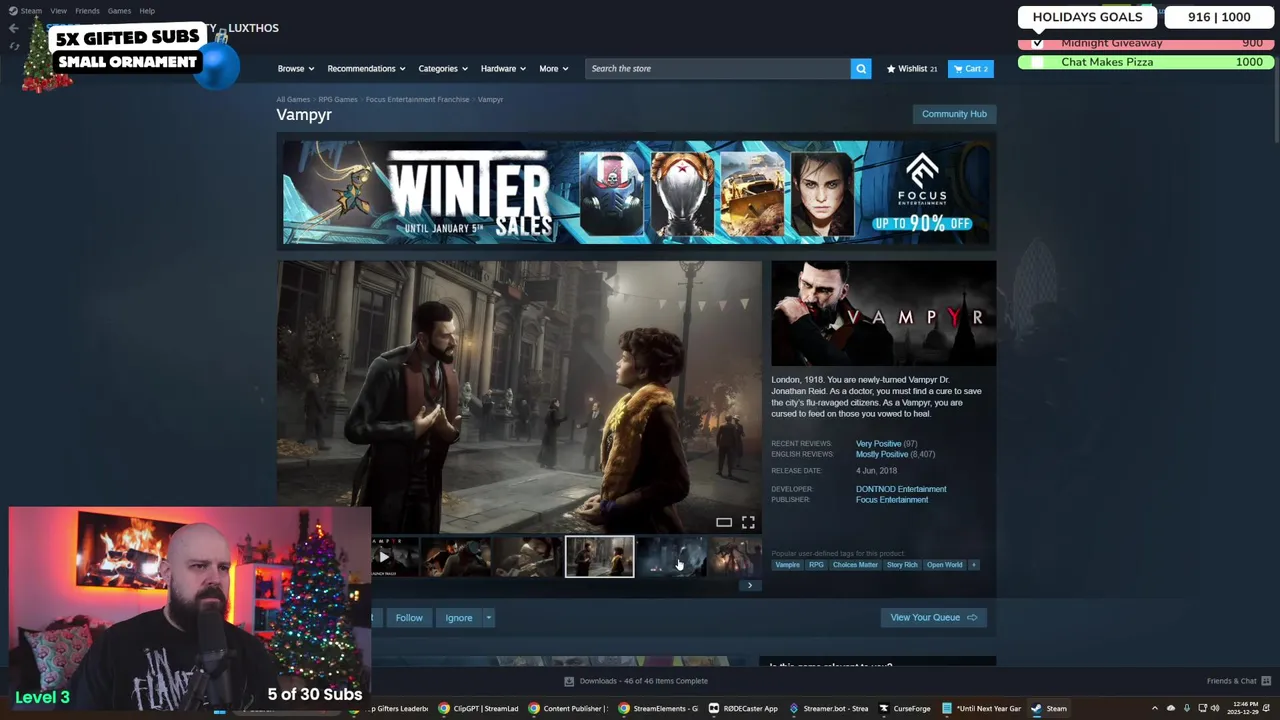Click the RPG tag
Screen dimensions: 1280x720
[x=816, y=565]
